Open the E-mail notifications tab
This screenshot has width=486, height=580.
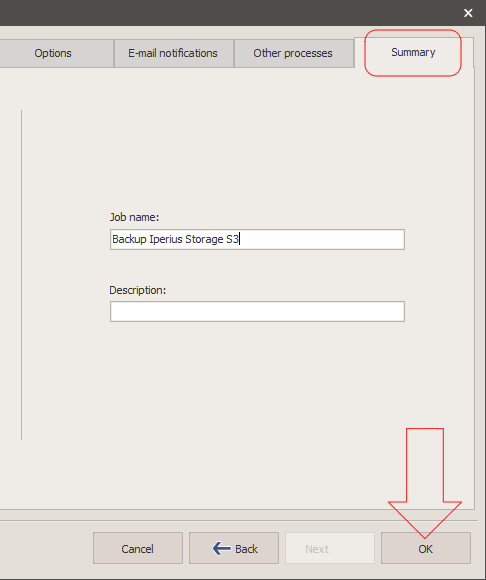pos(173,53)
